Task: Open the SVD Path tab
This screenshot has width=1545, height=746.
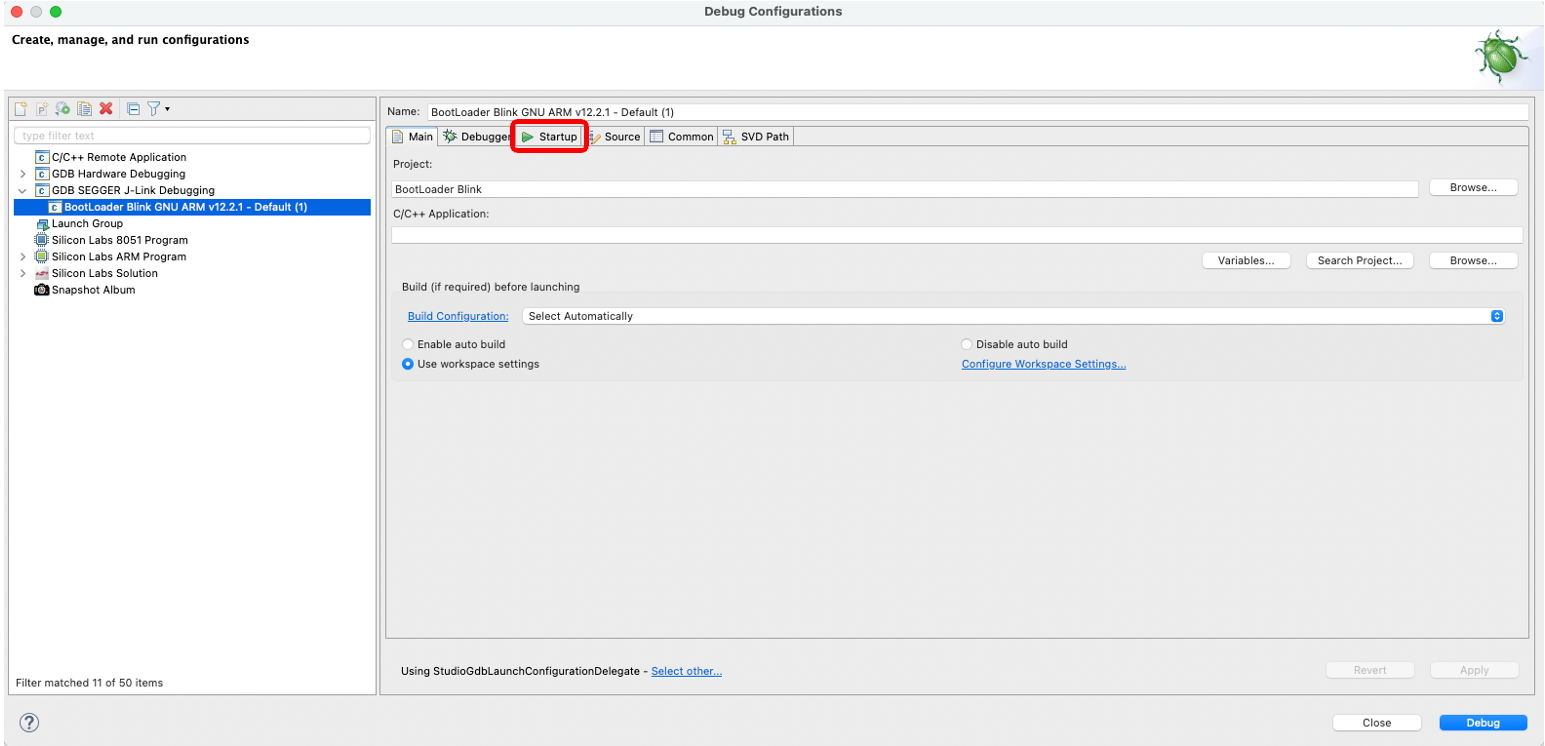Action: 756,137
